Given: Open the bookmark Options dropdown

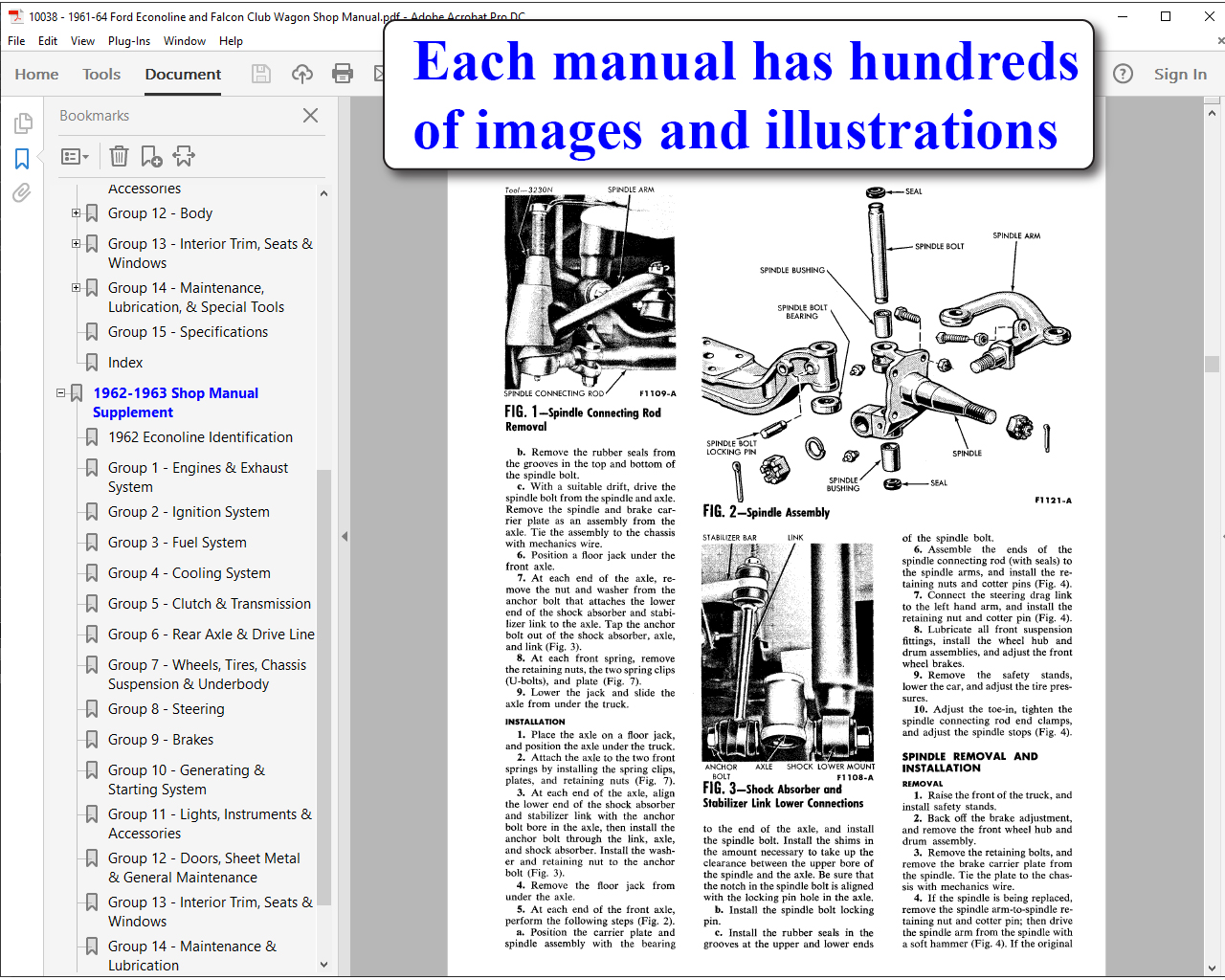Looking at the screenshot, I should tap(75, 156).
